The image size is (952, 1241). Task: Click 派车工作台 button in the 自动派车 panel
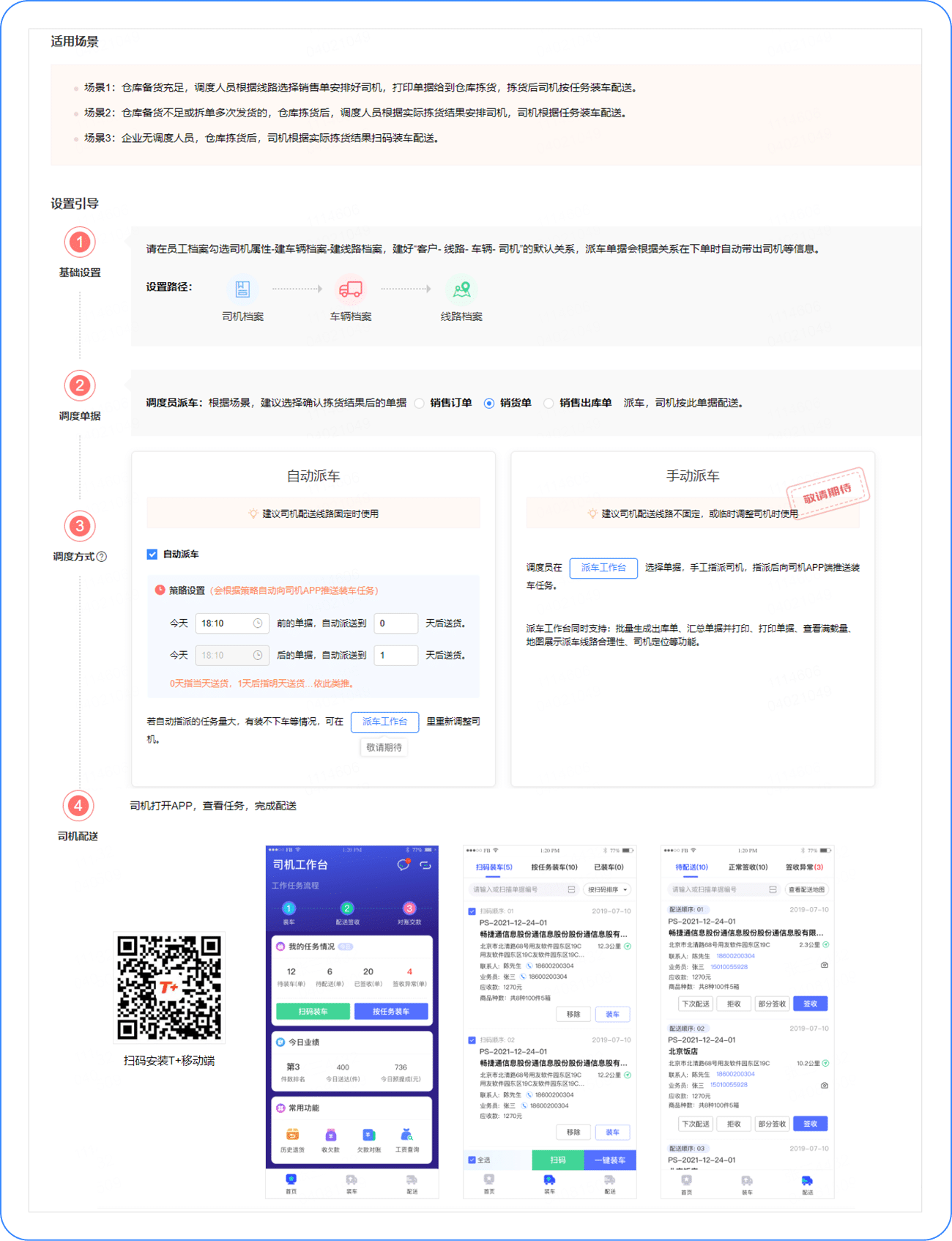point(384,722)
